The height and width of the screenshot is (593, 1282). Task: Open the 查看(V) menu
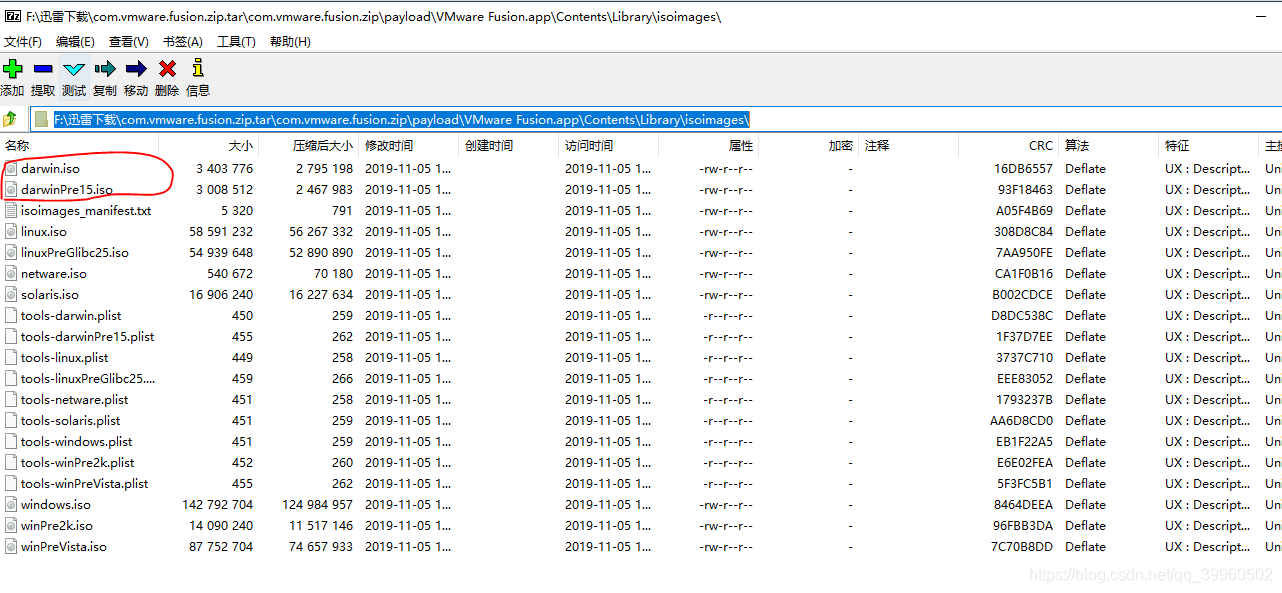point(129,41)
